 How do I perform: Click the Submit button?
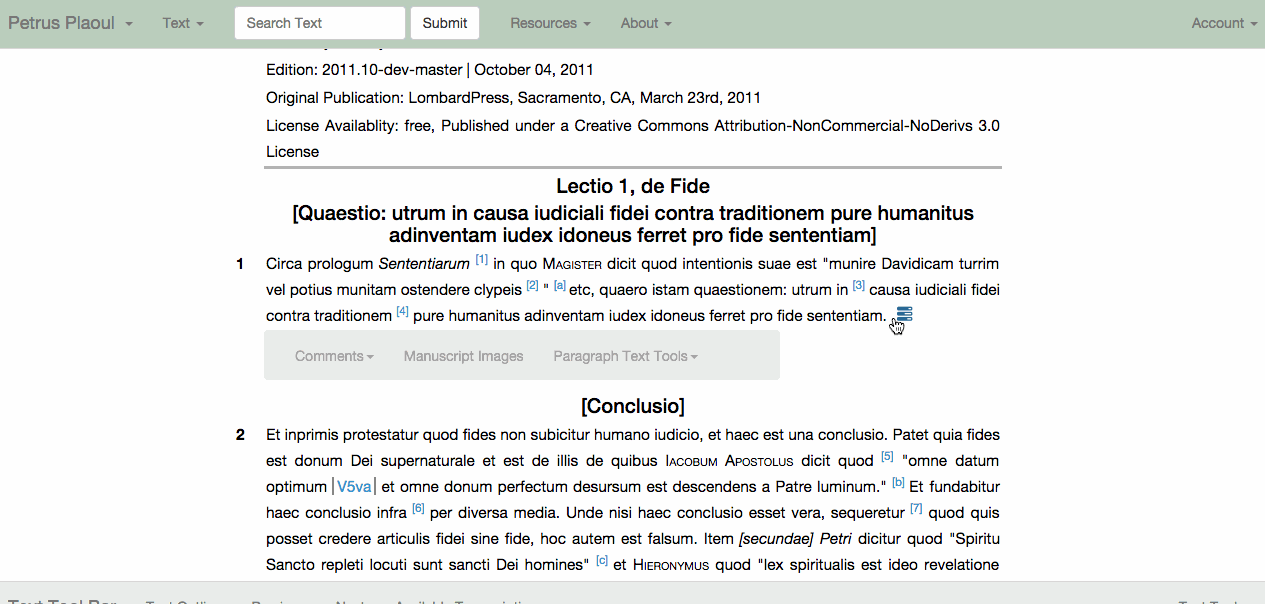point(445,23)
